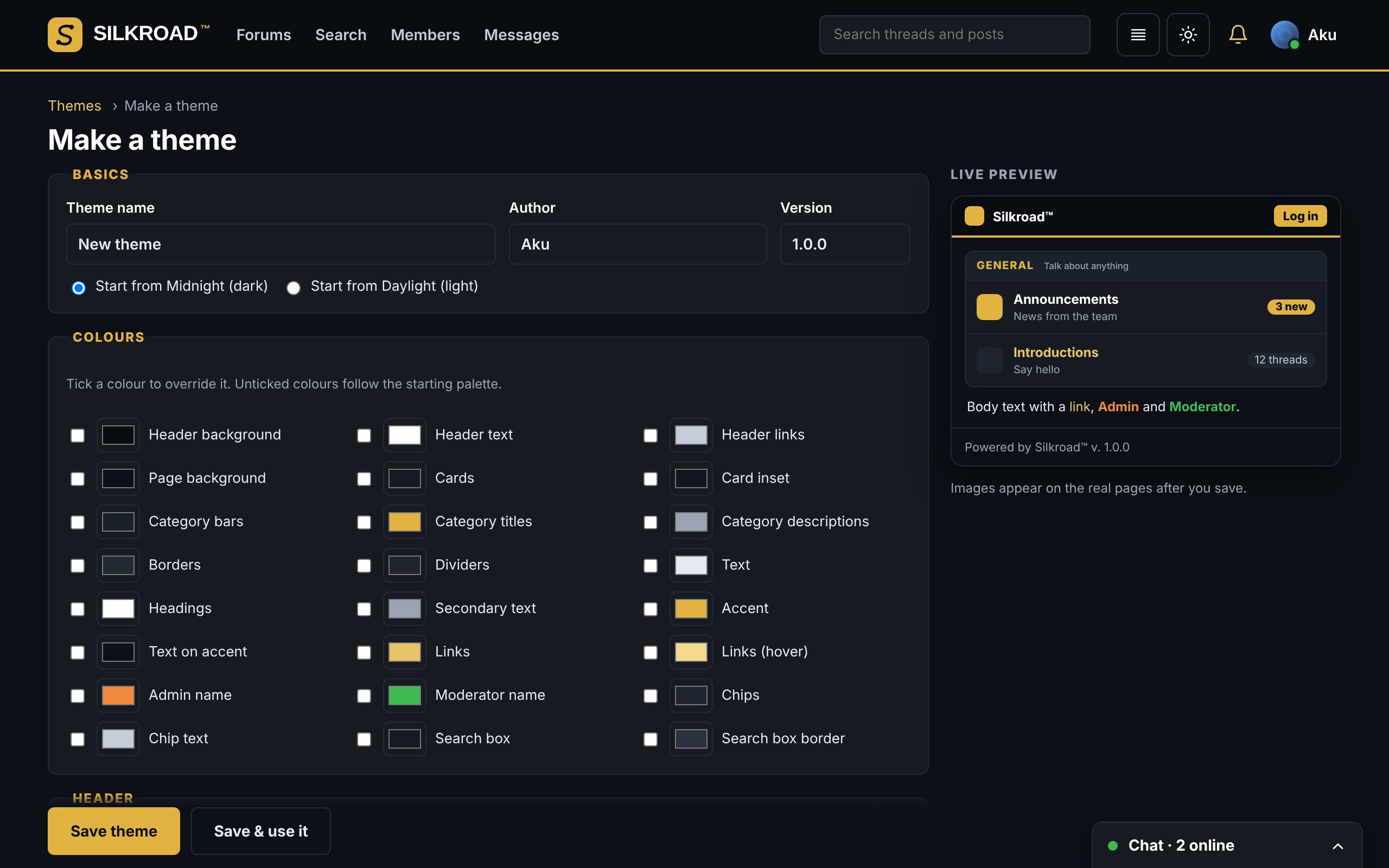The height and width of the screenshot is (868, 1389).
Task: Follow the Themes breadcrumb link
Action: [x=74, y=106]
